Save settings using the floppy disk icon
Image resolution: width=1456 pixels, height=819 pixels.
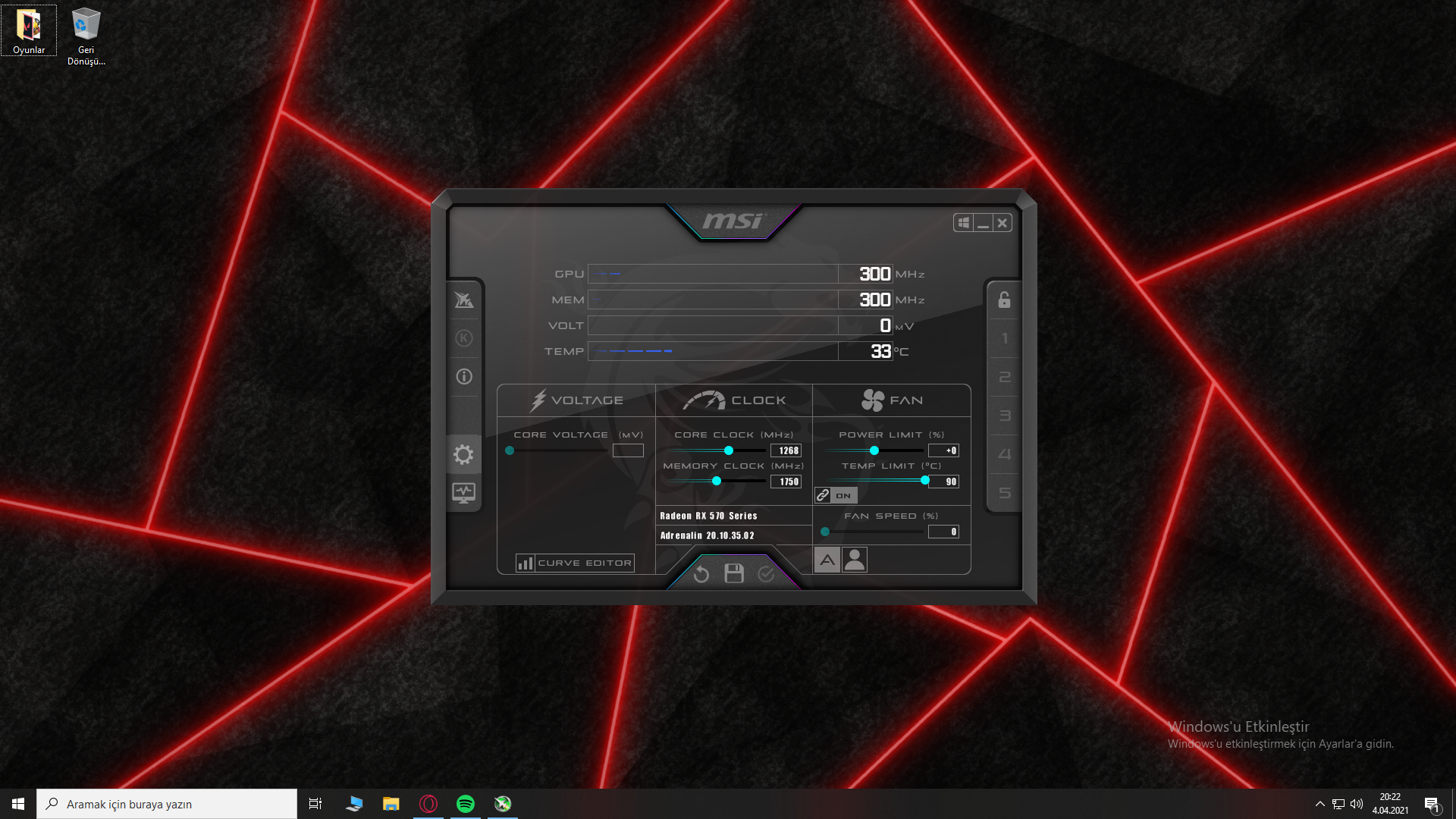click(x=733, y=573)
